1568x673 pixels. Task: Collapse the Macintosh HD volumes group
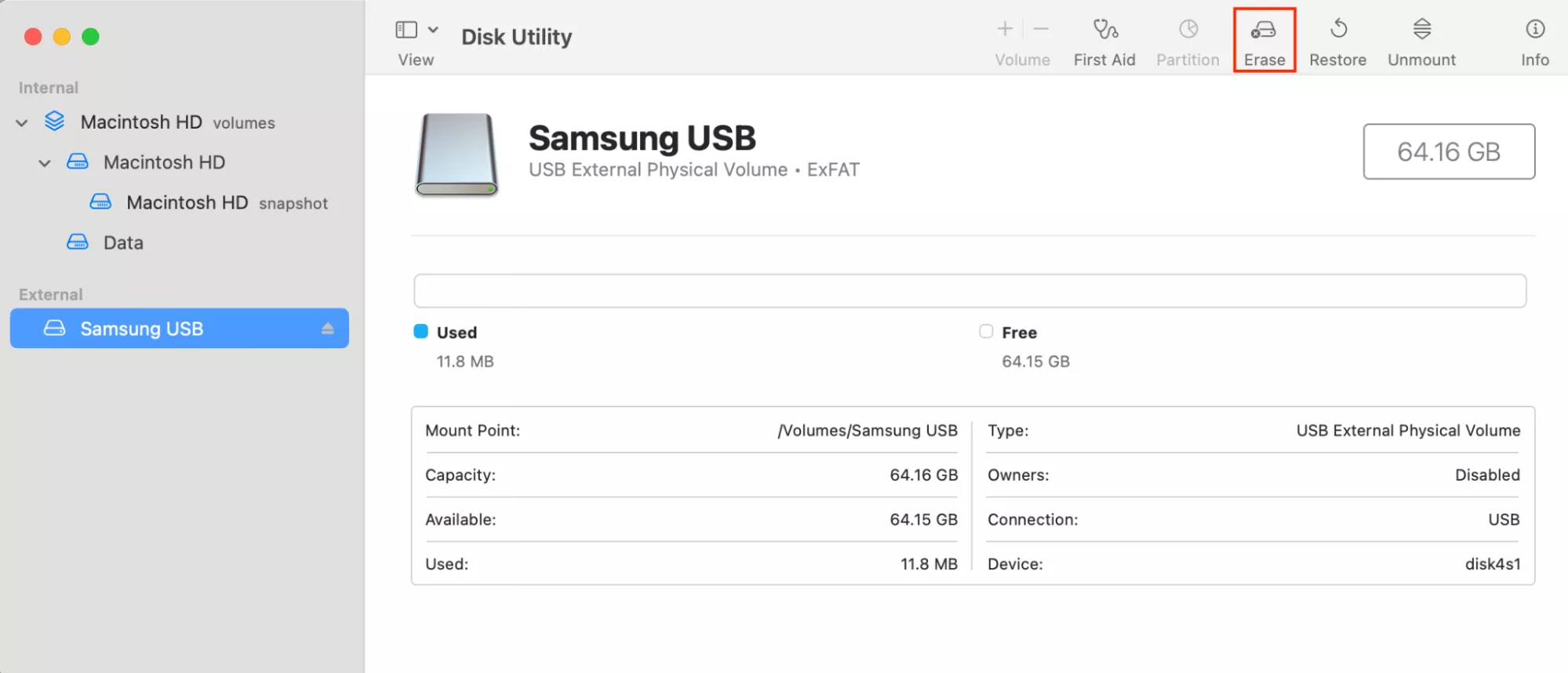tap(22, 123)
